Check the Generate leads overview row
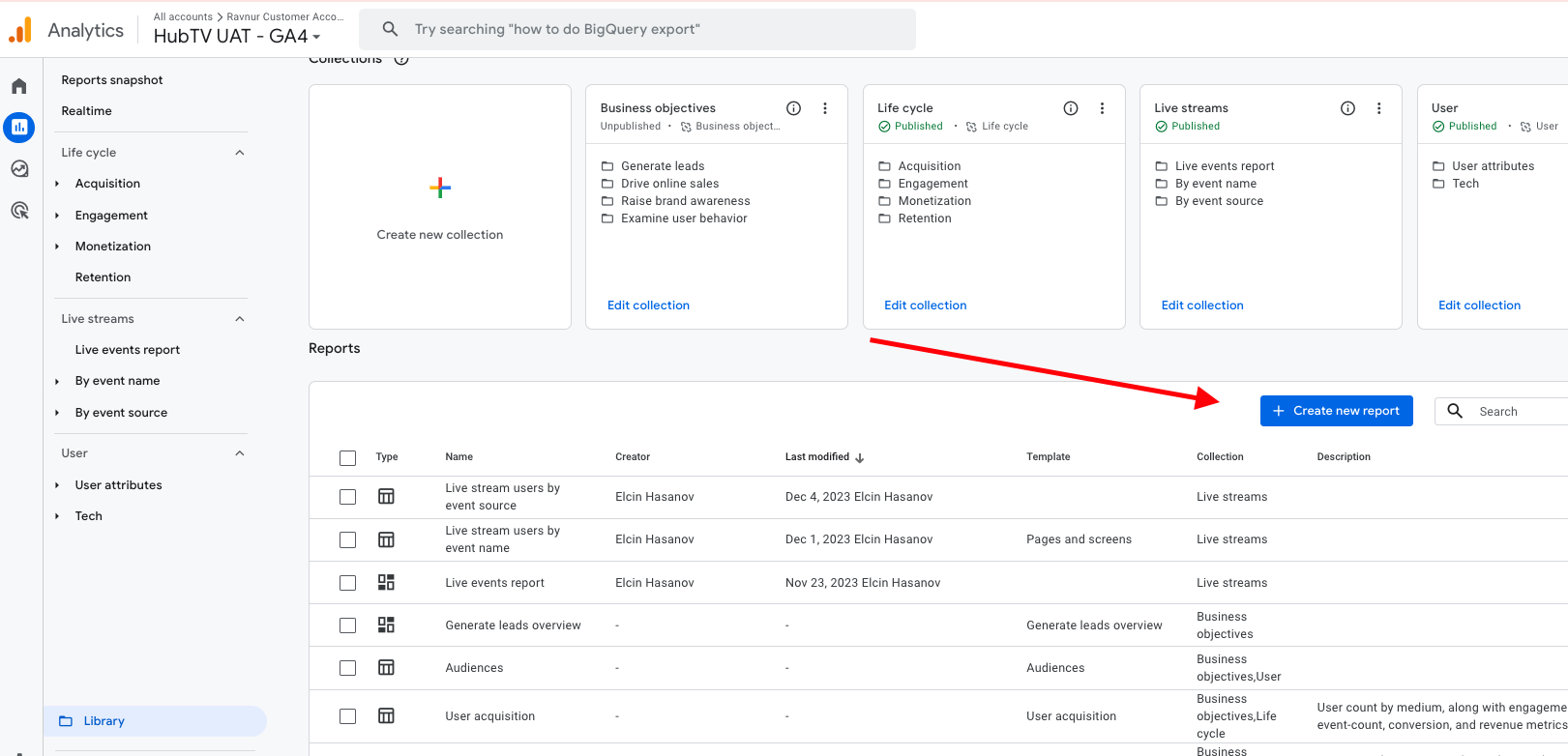This screenshot has height=756, width=1568. 348,625
